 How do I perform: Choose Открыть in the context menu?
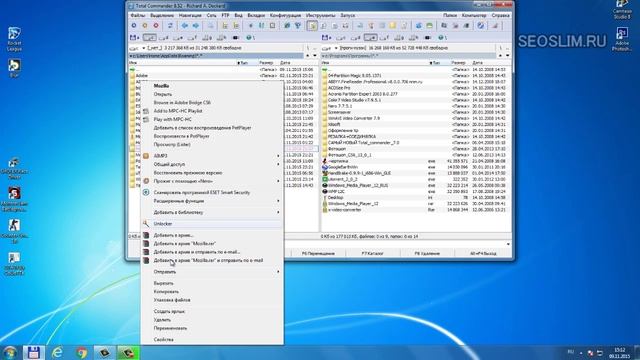211,94
